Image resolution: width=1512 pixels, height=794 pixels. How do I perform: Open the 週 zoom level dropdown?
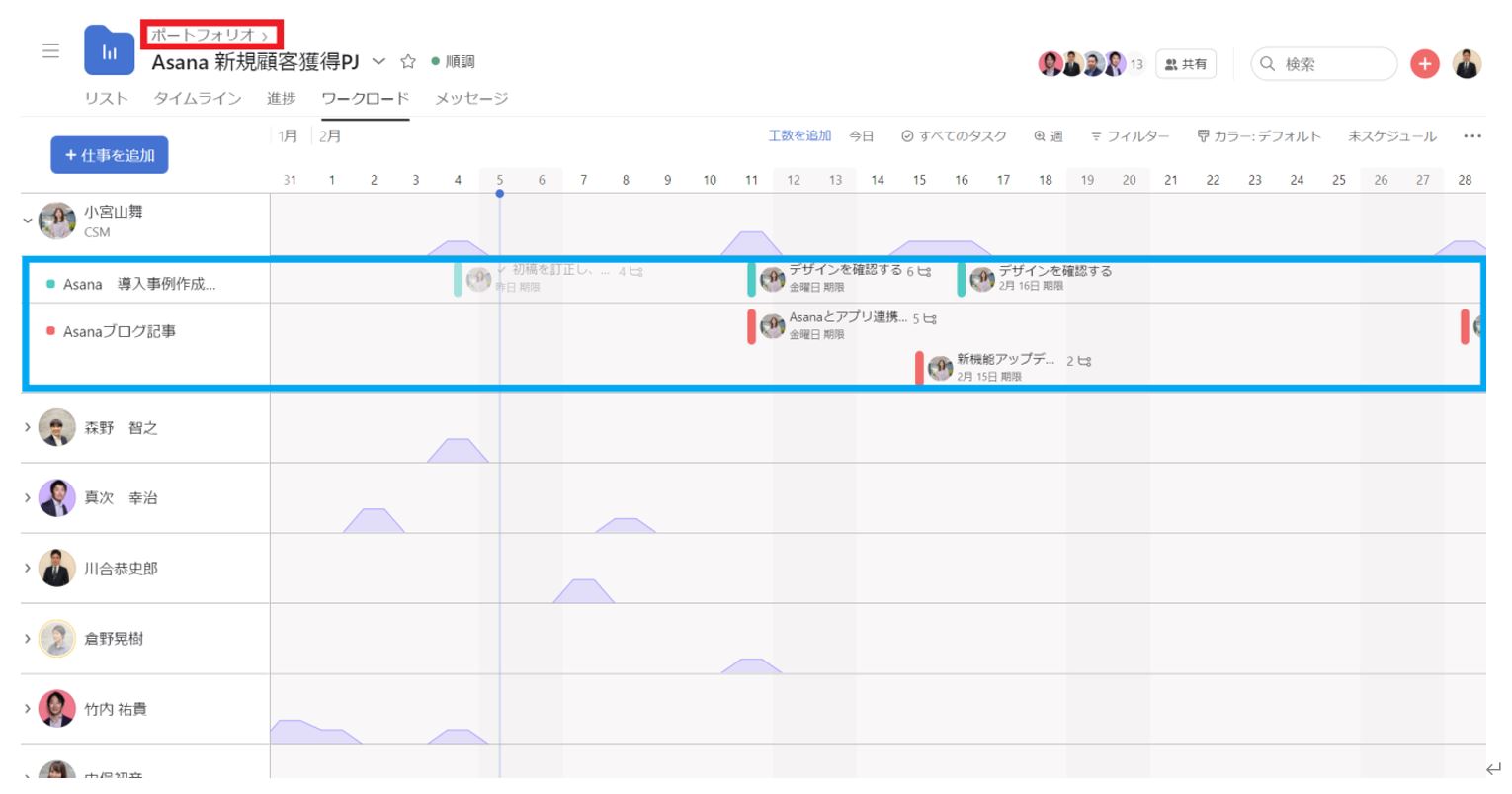click(1049, 136)
